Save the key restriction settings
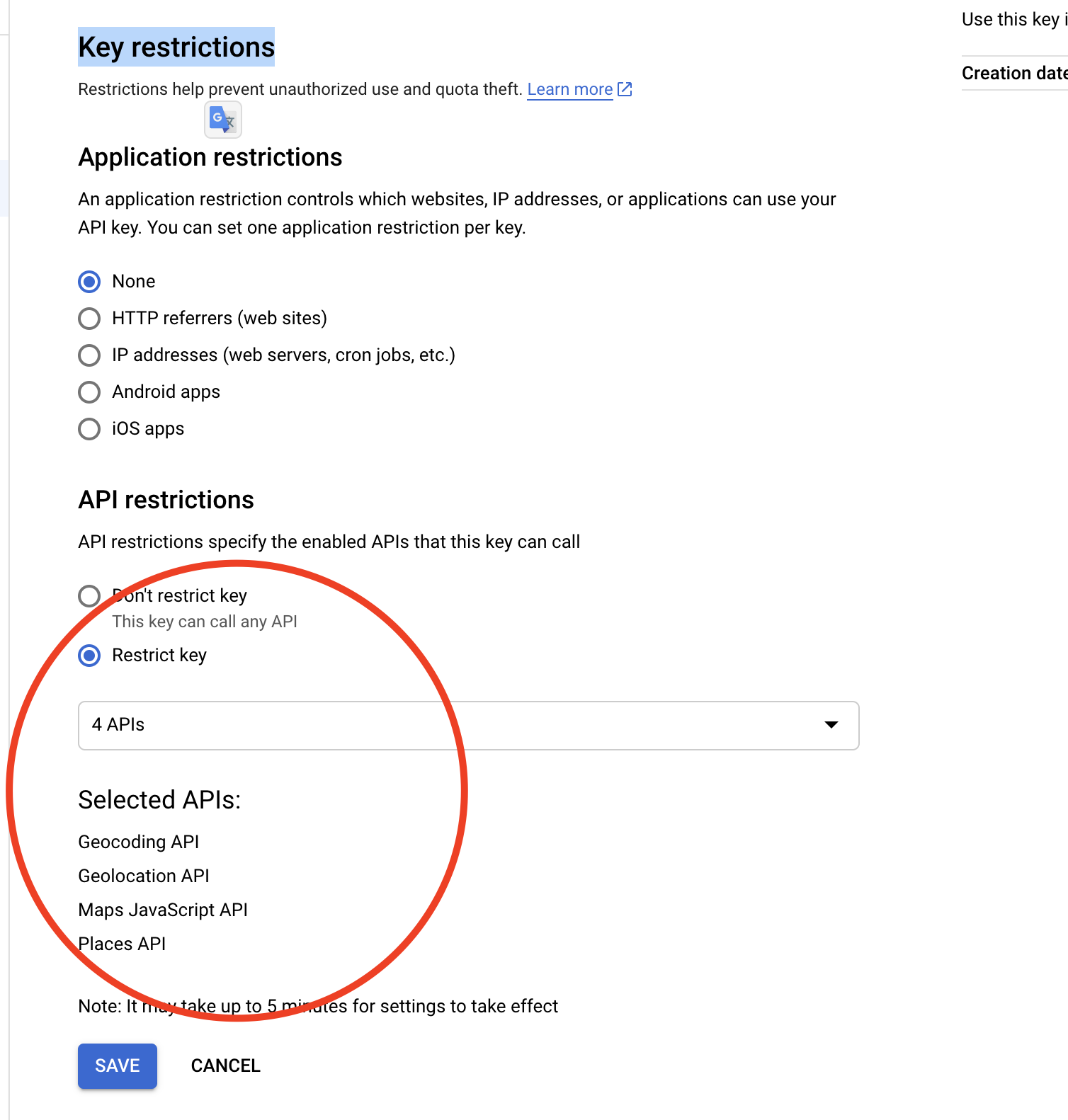 tap(118, 1065)
